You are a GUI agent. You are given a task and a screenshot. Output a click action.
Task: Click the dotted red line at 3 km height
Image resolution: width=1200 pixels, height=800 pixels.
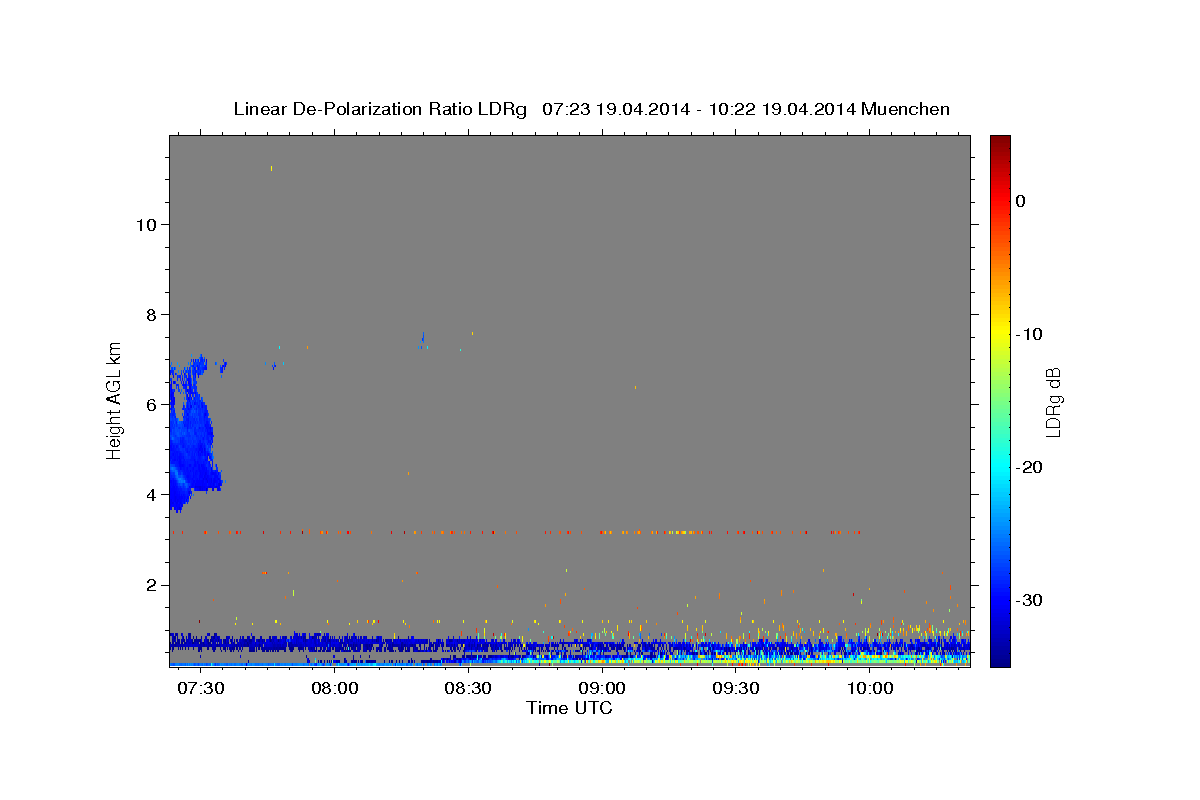[x=515, y=532]
